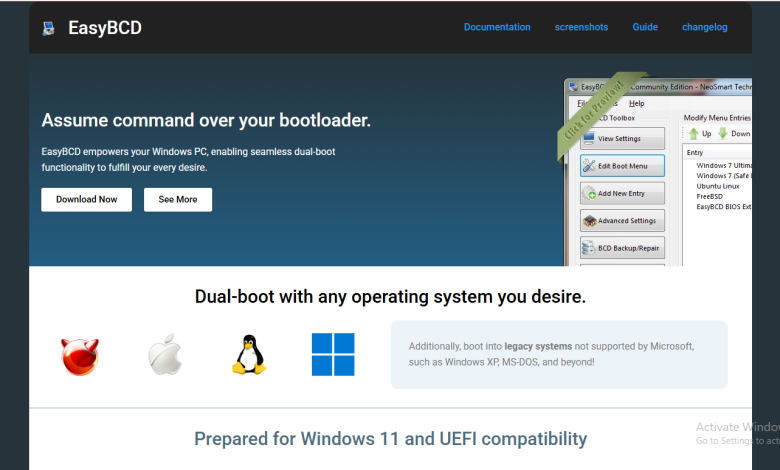780x470 pixels.
Task: Click the Edit Boot Menu tools icon
Action: (589, 166)
